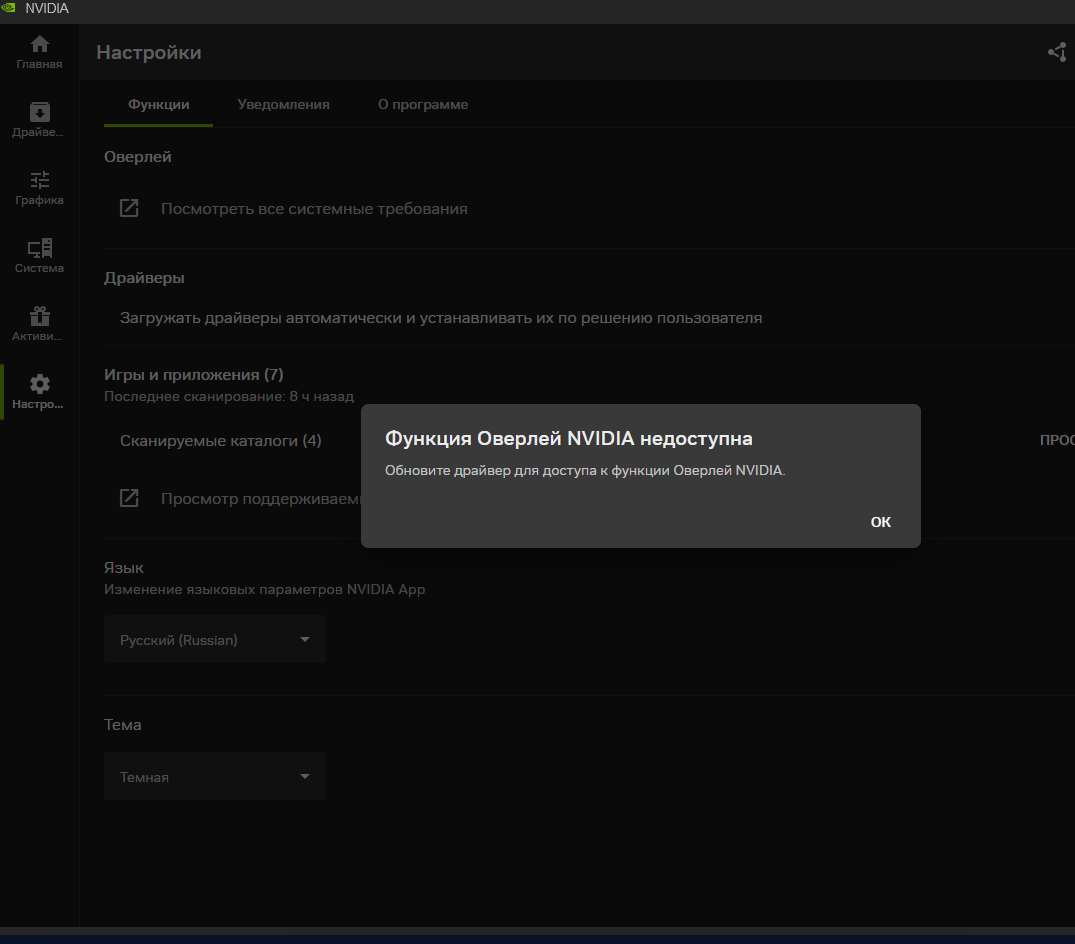The width and height of the screenshot is (1075, 944).
Task: Open Просмотр поддерживаемых link
Action: (261, 498)
